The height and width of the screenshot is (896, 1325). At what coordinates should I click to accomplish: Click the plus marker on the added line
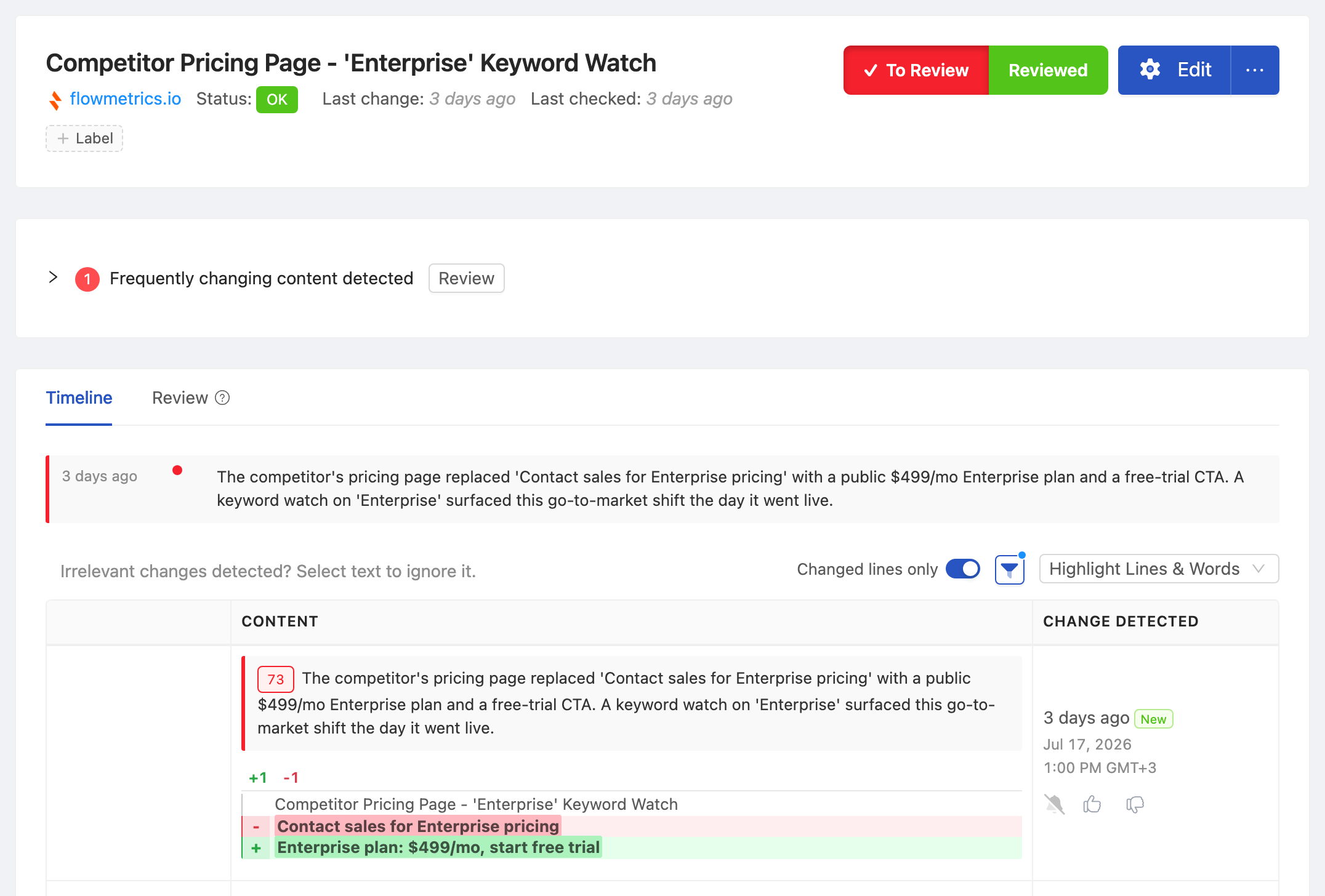click(x=256, y=848)
